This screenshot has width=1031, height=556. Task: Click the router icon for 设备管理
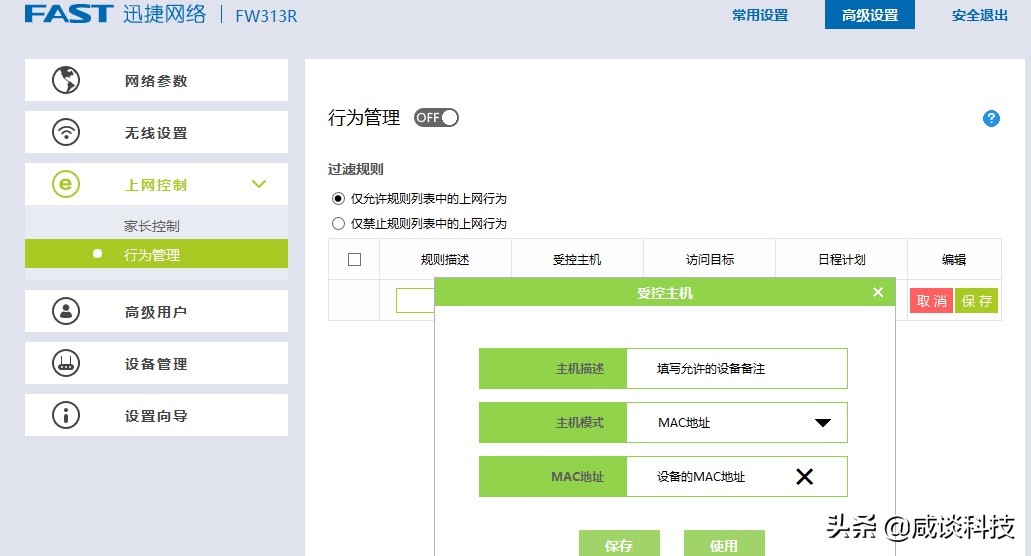(66, 363)
